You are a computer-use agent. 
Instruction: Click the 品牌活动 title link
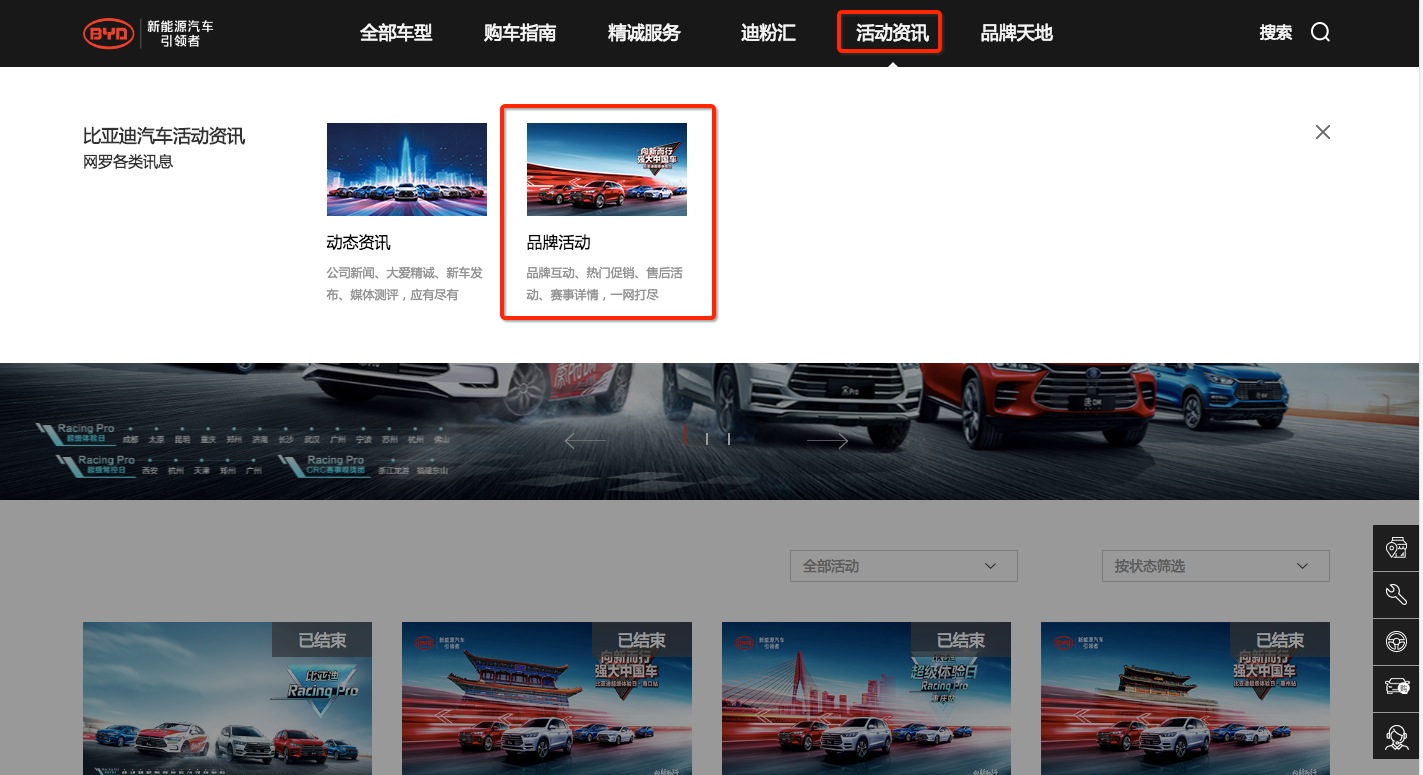pyautogui.click(x=558, y=242)
